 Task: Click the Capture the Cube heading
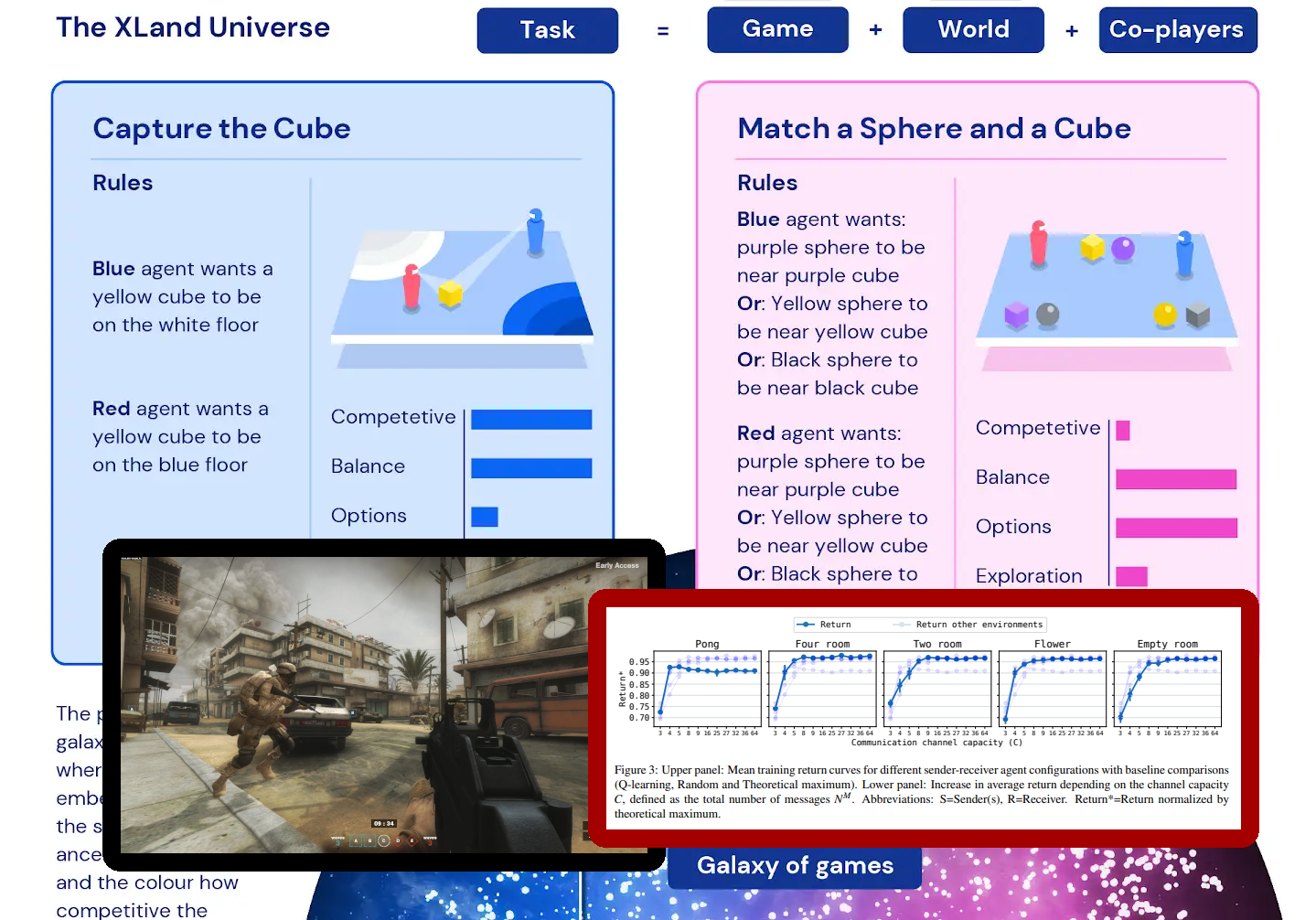click(221, 128)
